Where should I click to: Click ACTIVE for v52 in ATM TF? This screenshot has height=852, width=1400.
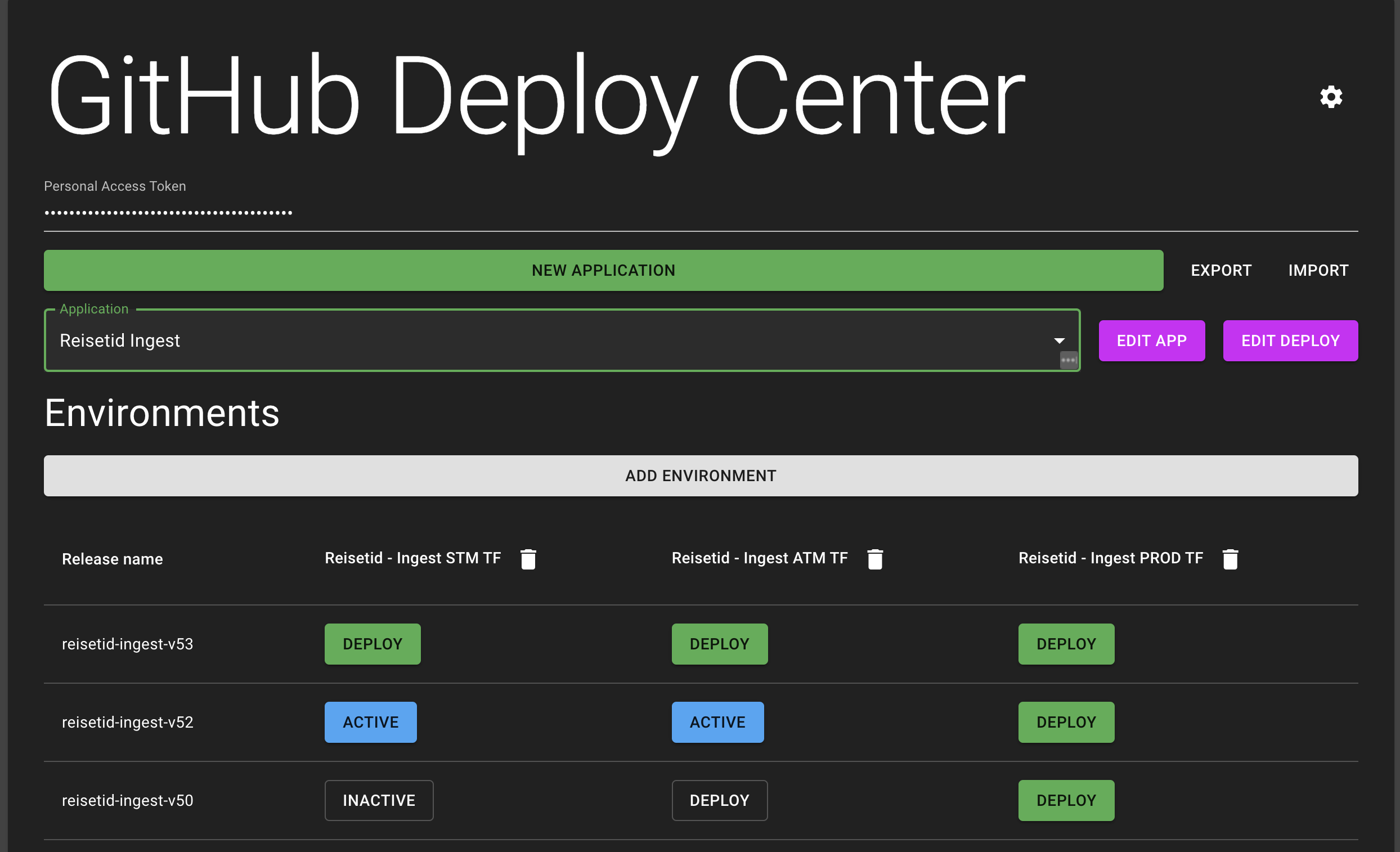(717, 723)
